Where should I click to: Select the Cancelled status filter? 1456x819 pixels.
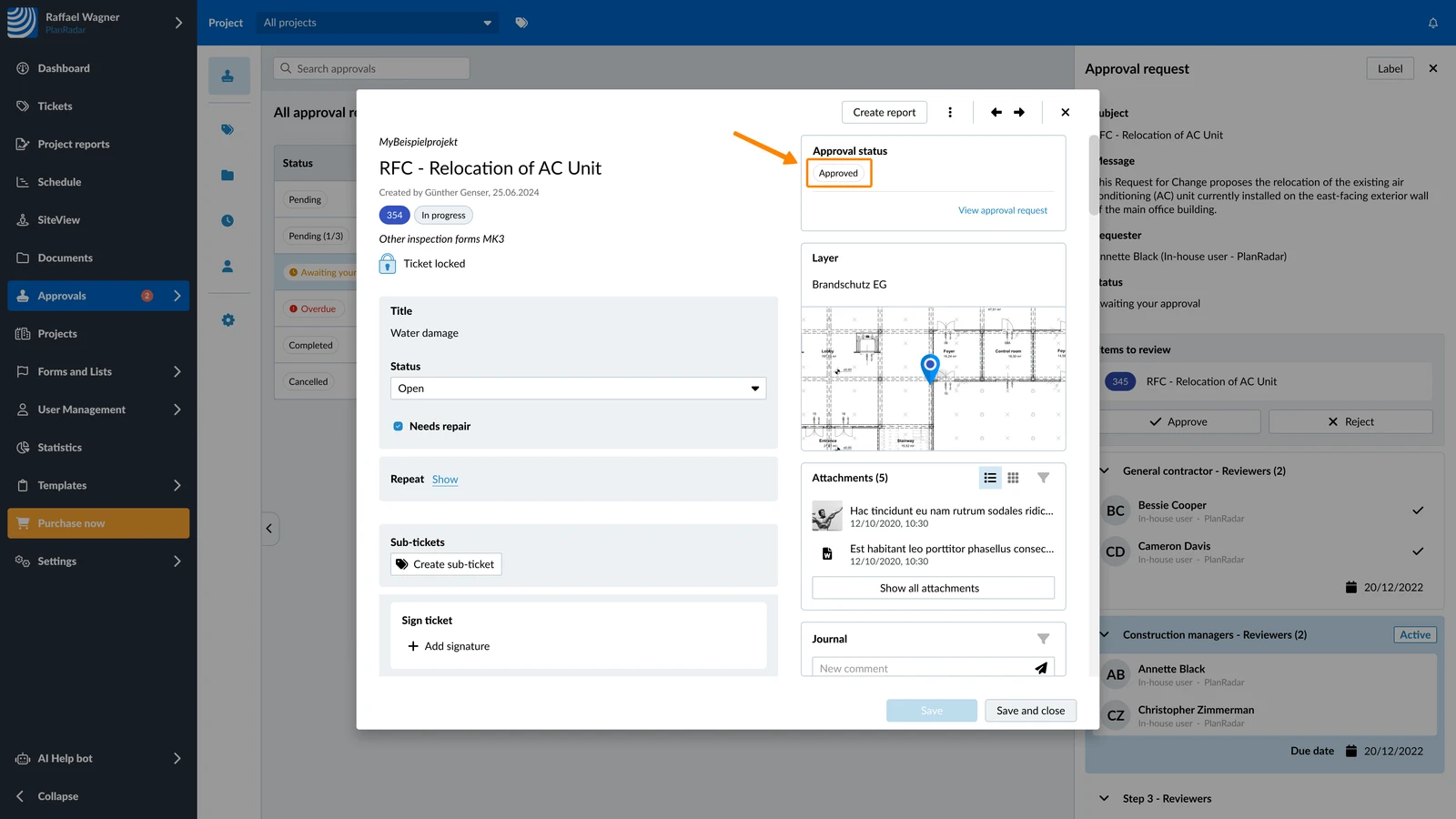pos(308,381)
